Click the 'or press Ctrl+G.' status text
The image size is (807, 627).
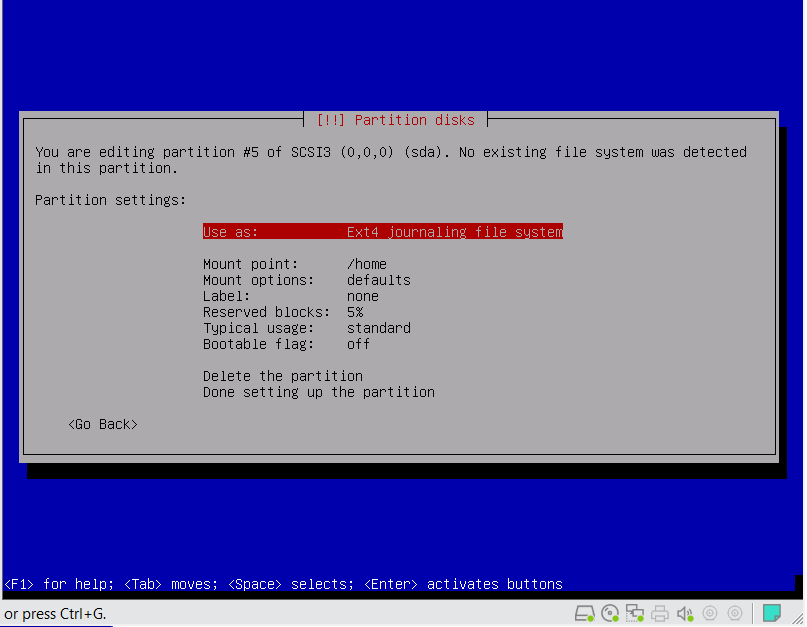click(55, 614)
